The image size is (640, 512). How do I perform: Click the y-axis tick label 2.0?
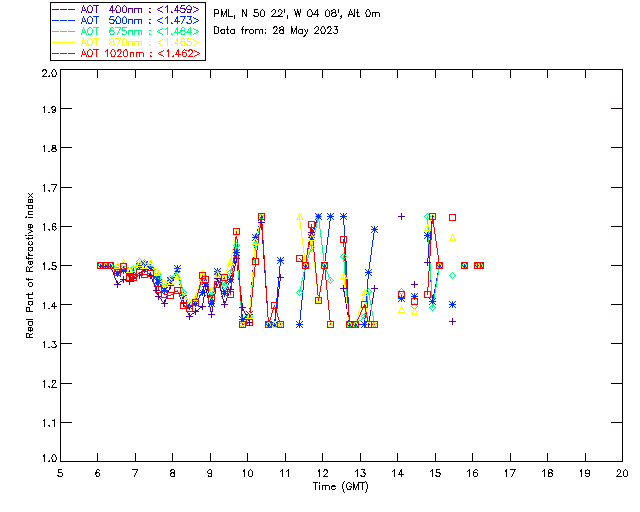49,73
